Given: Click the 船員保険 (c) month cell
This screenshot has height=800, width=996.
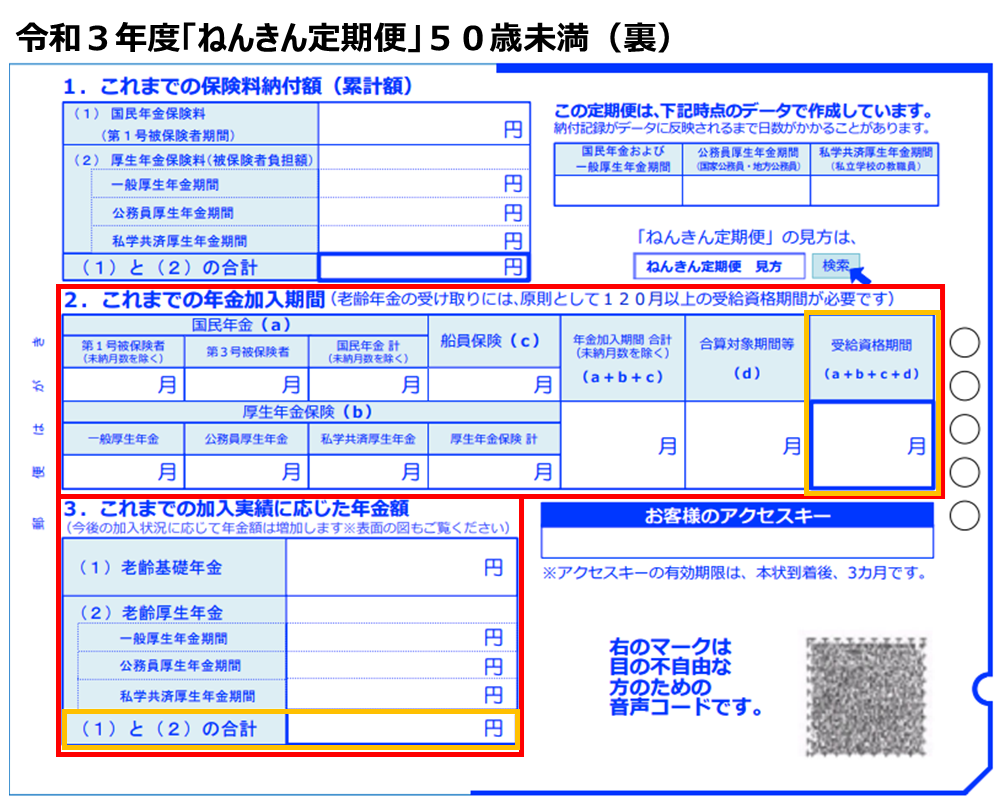Looking at the screenshot, I should click(494, 384).
